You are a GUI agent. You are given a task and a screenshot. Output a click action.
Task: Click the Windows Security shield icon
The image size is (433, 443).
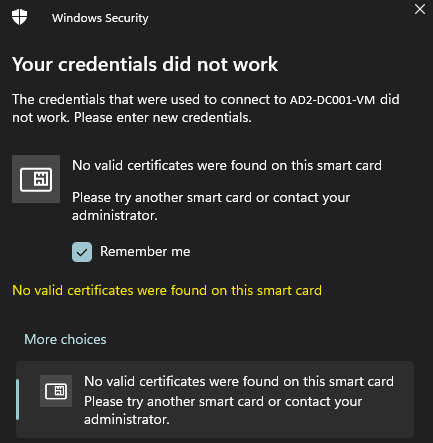pos(19,17)
